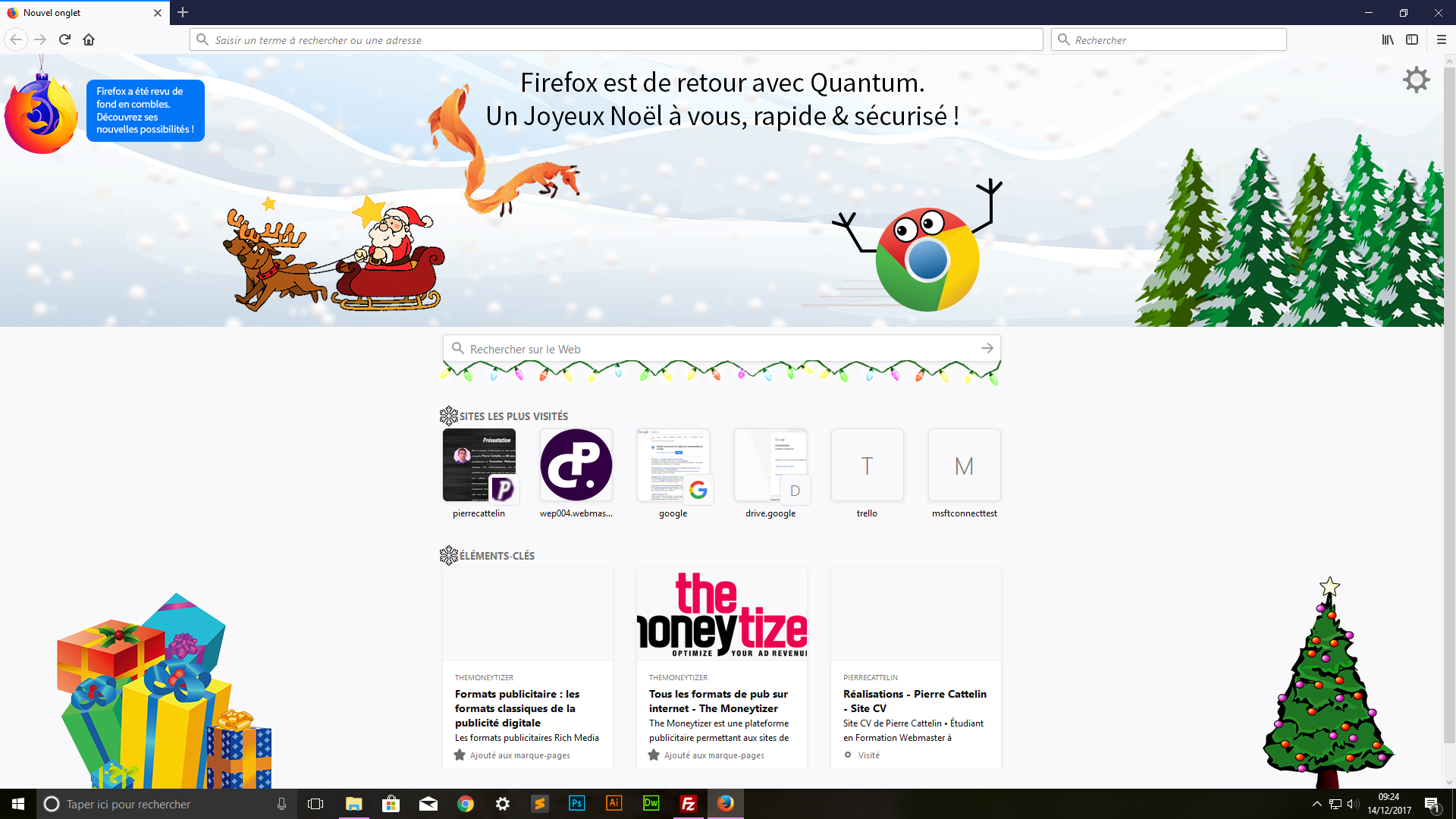Open Action Center notifications
Viewport: 1456px width, 819px height.
[1432, 804]
